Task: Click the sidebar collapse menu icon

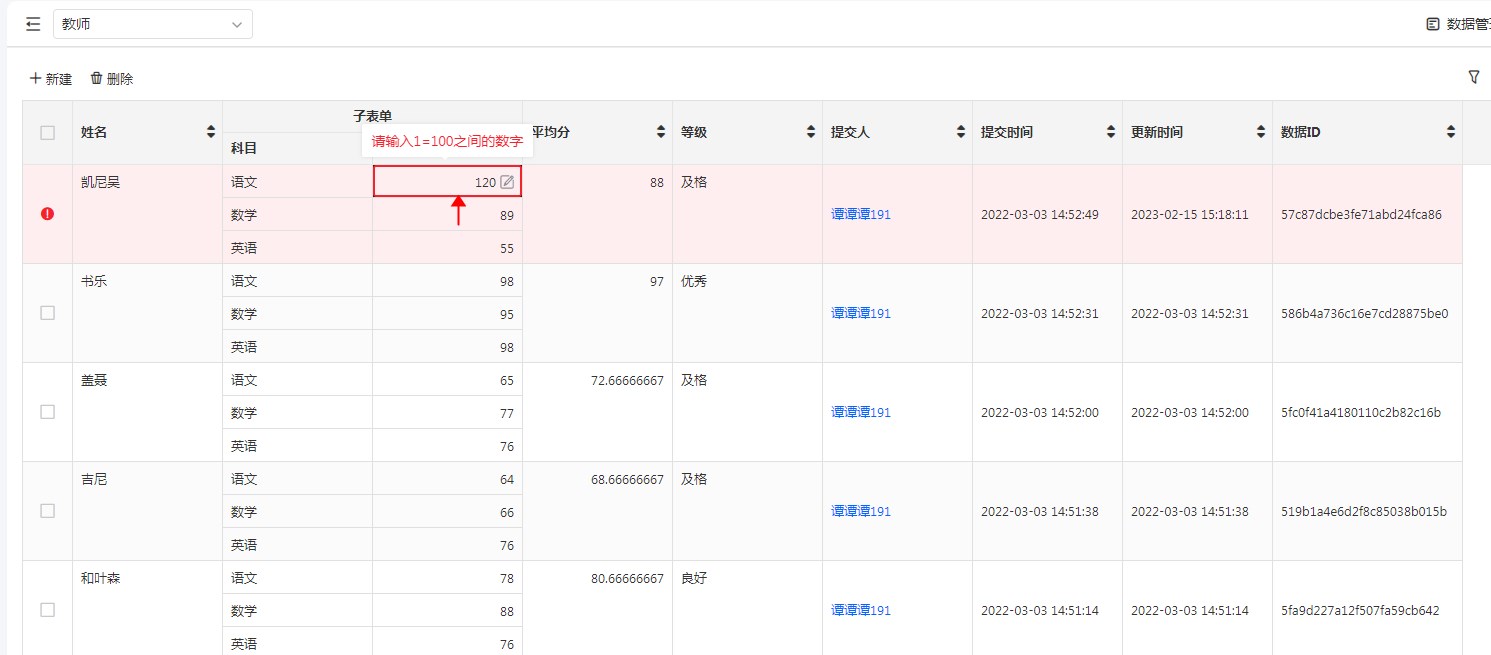Action: pyautogui.click(x=33, y=24)
